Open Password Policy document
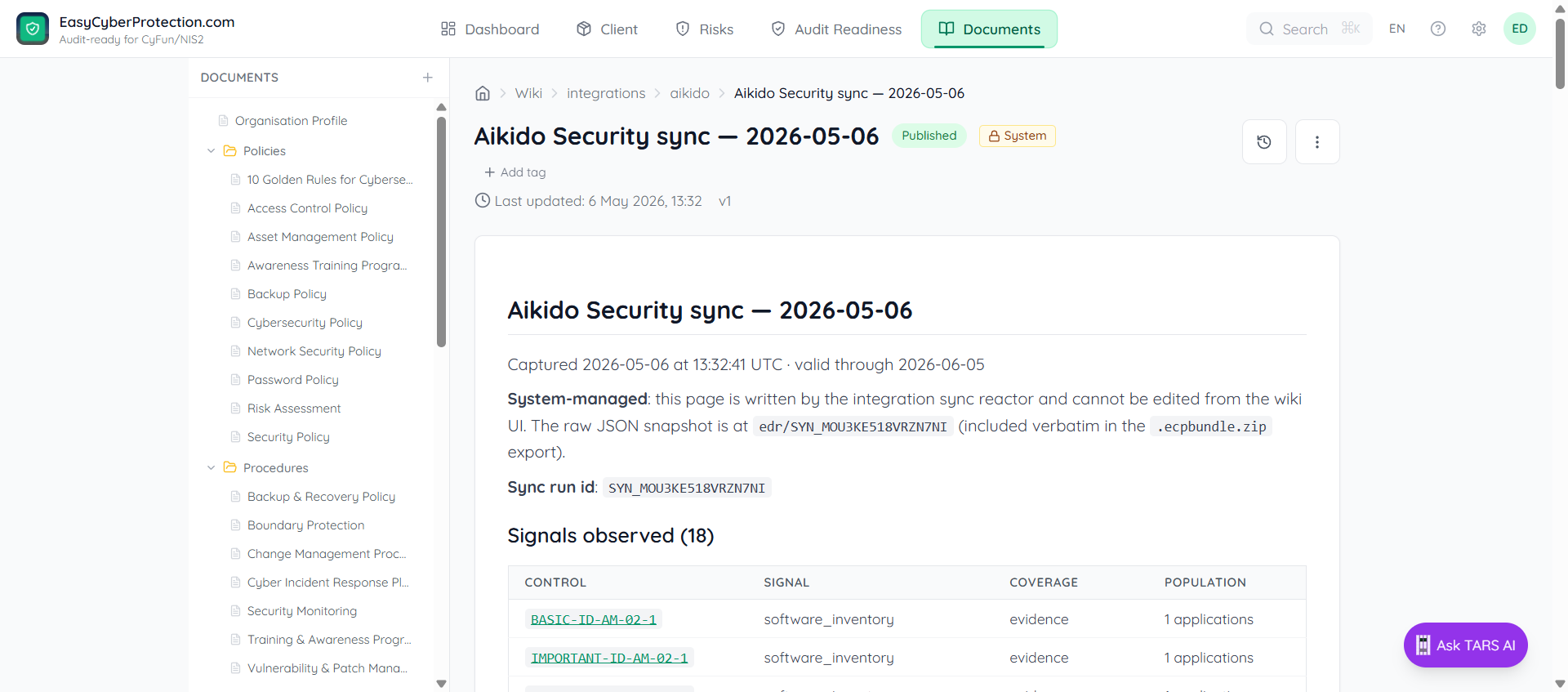 pyautogui.click(x=292, y=380)
